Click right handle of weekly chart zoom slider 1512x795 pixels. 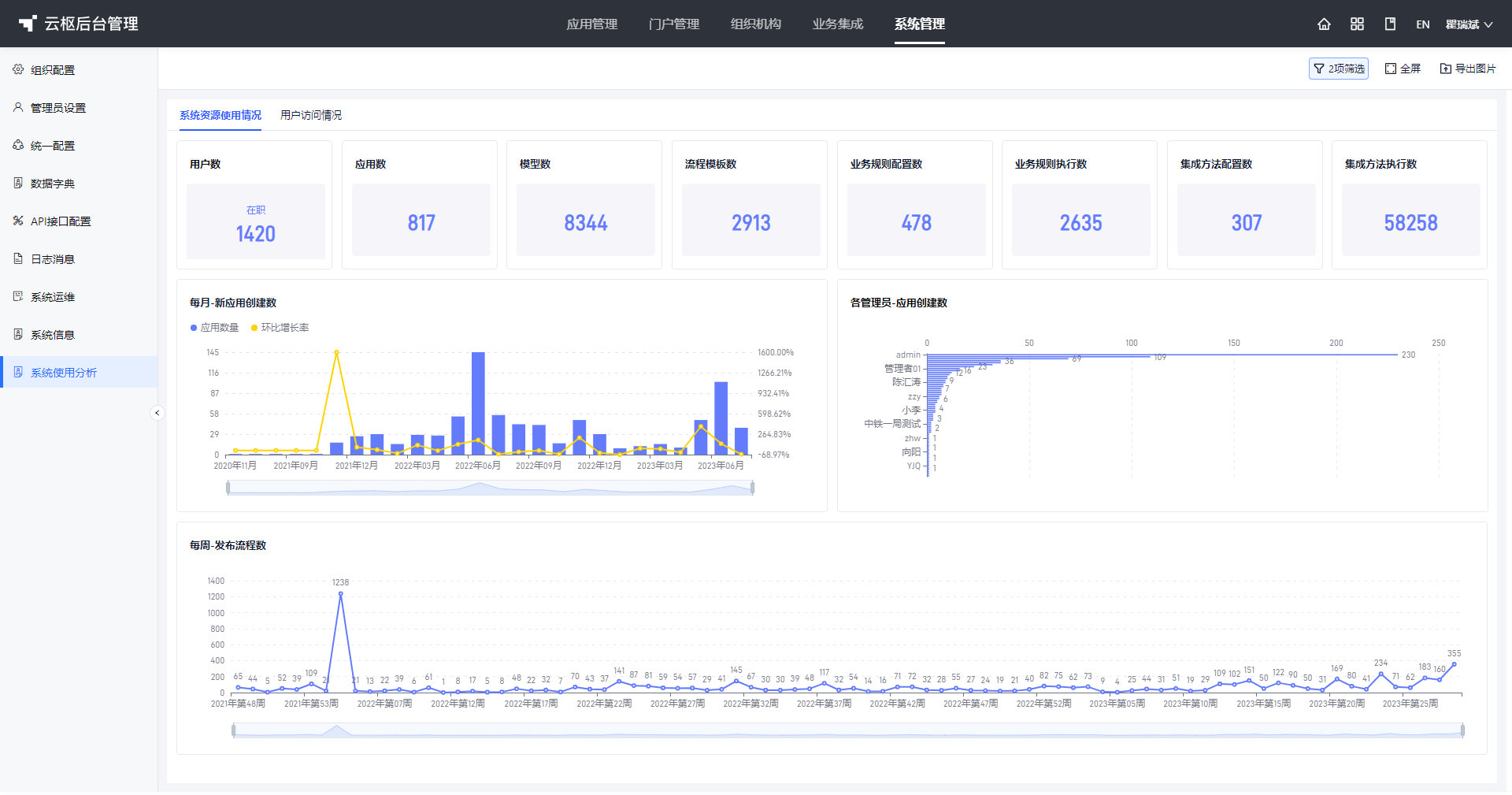1462,730
